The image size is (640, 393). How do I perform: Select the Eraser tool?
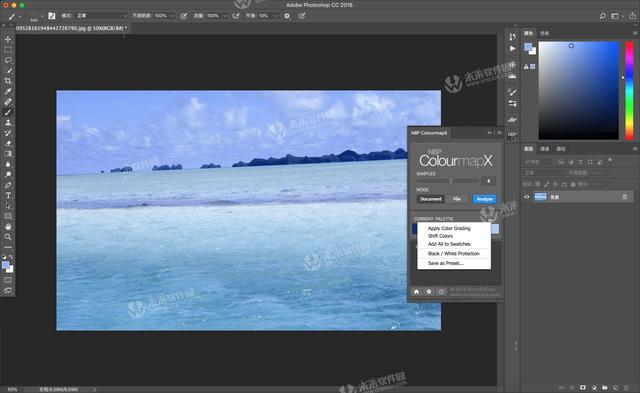pos(8,143)
